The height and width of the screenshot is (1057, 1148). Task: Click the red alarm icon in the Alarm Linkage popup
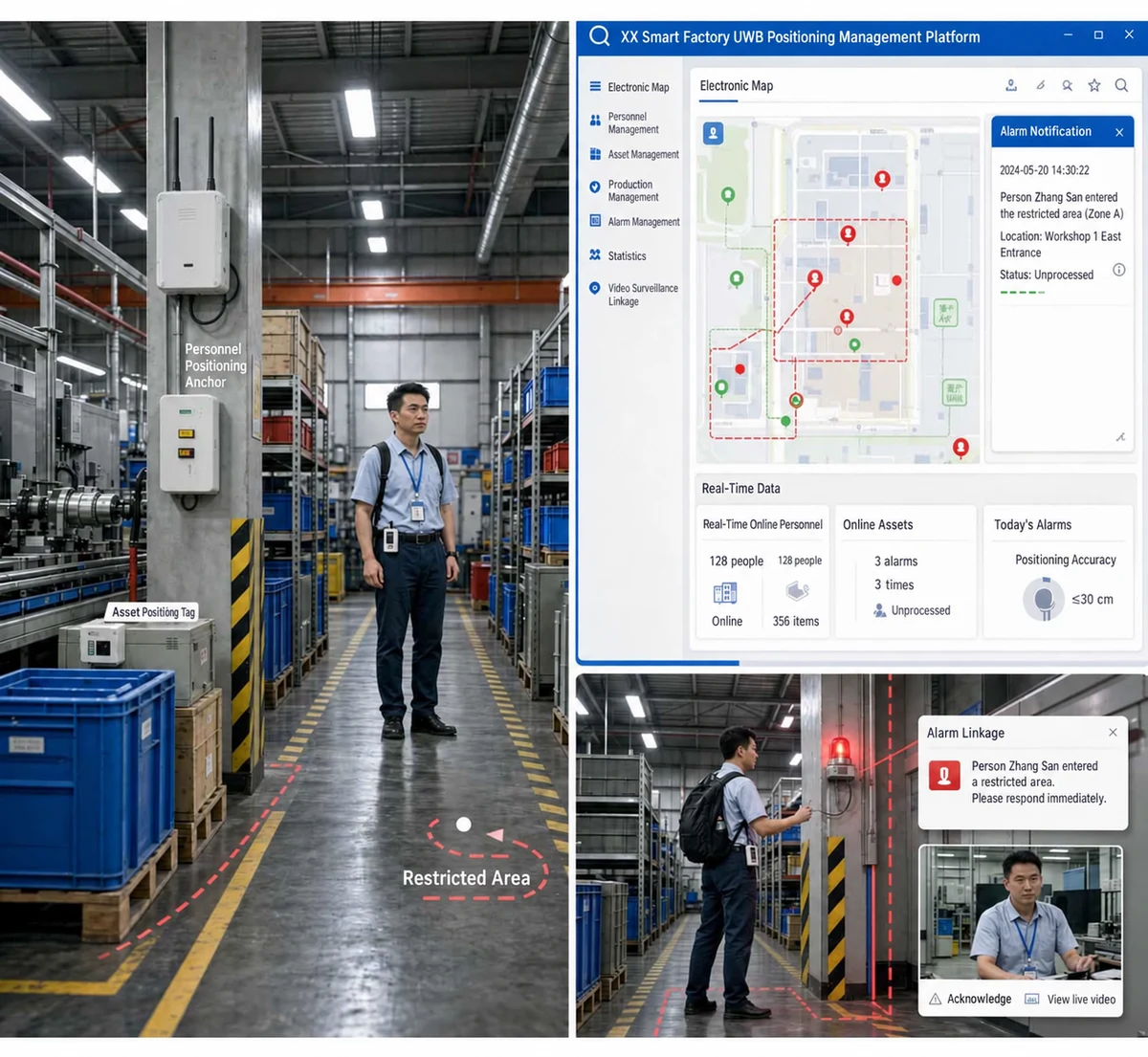944,776
